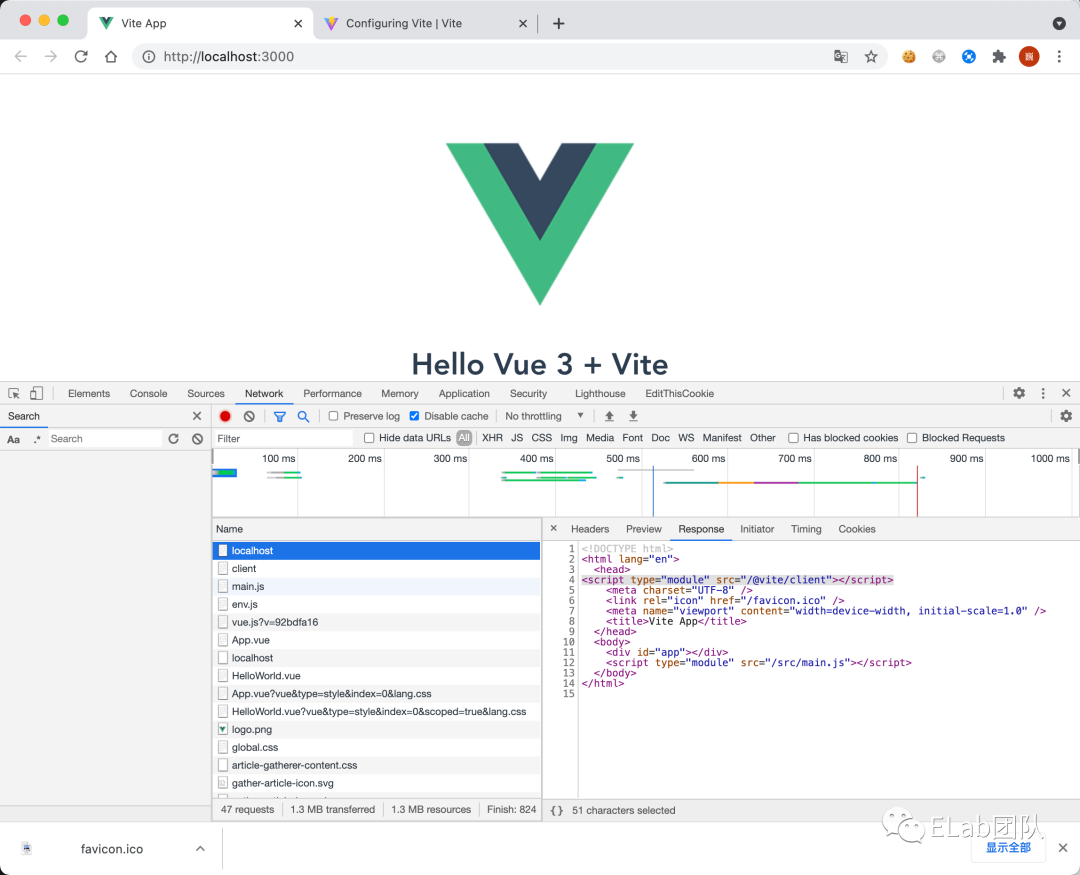Select the main.js request
The image size is (1080, 875).
click(377, 586)
